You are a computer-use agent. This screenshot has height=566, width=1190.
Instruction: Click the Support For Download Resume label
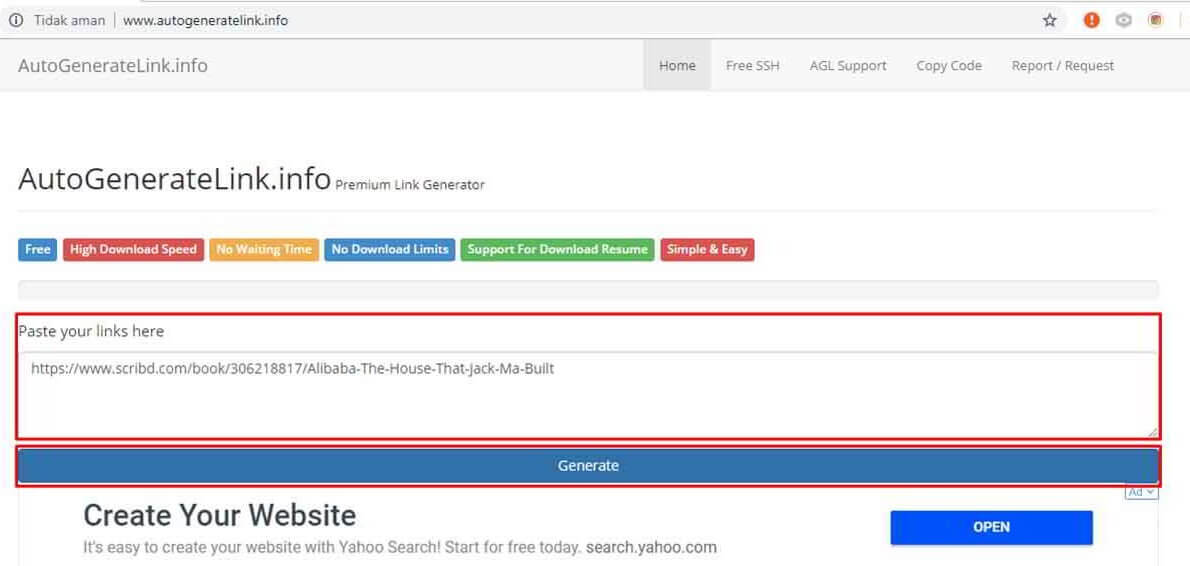coord(557,250)
